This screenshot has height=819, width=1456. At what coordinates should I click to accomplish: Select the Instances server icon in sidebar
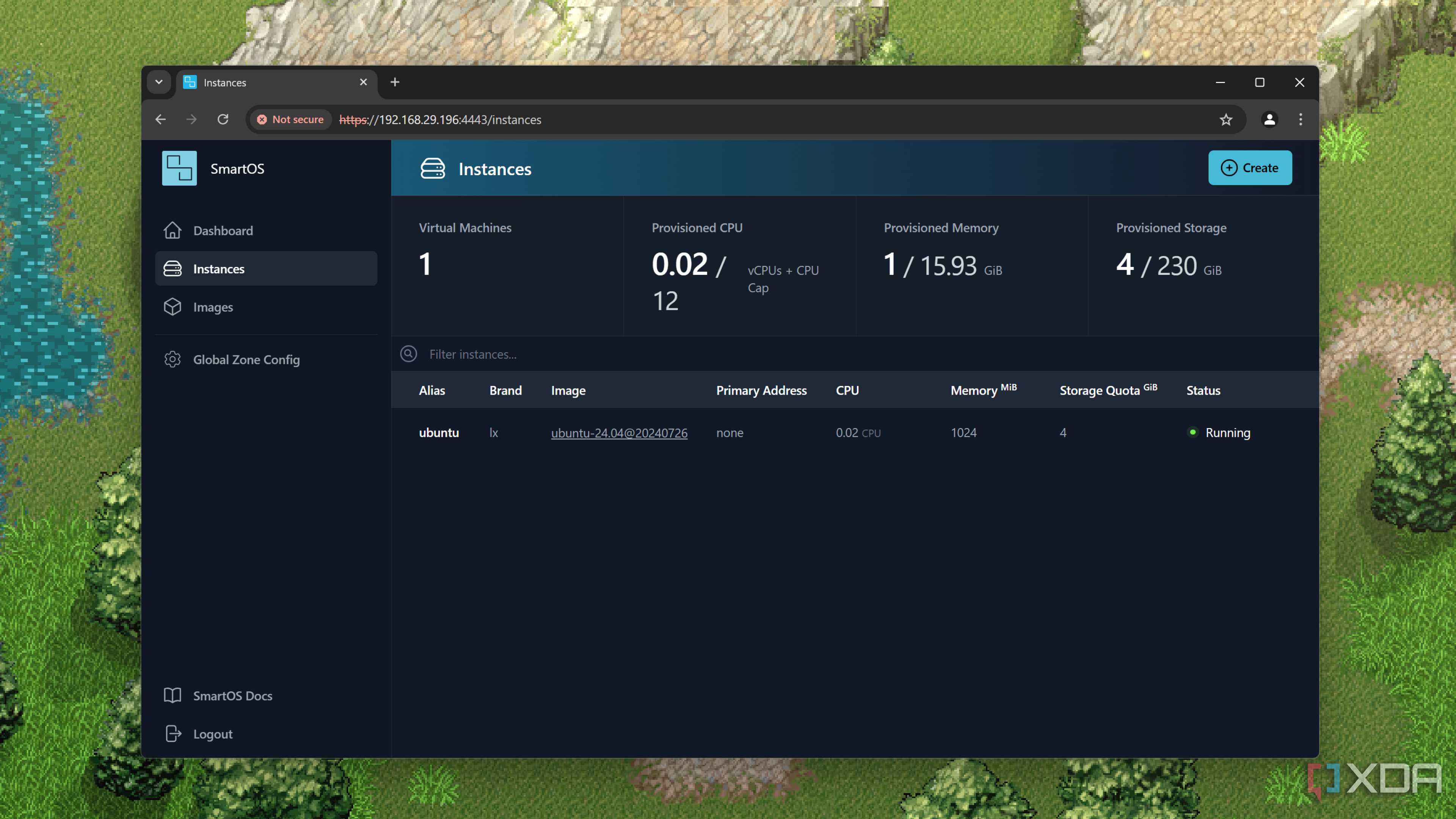tap(173, 268)
